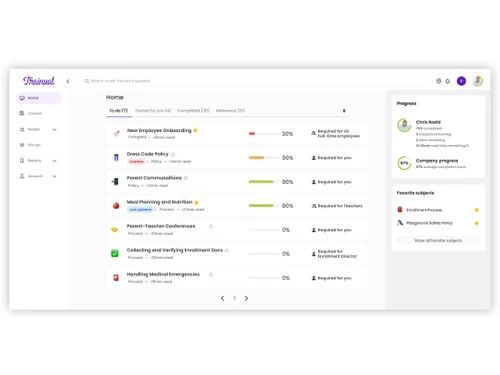The height and width of the screenshot is (375, 500).
Task: Click the New Employee Onboarding emoji icon
Action: coord(116,134)
